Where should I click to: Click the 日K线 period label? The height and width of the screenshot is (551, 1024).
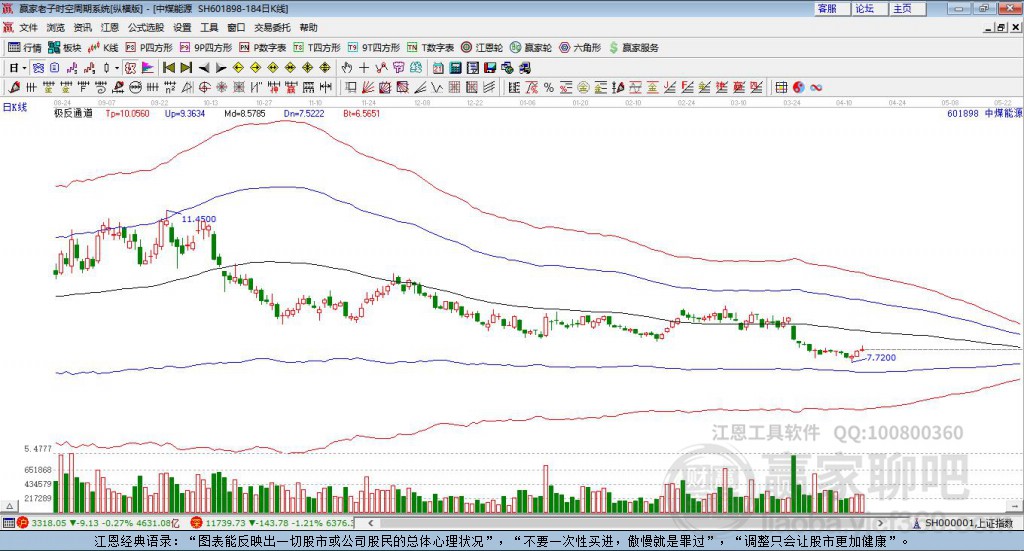(15, 107)
